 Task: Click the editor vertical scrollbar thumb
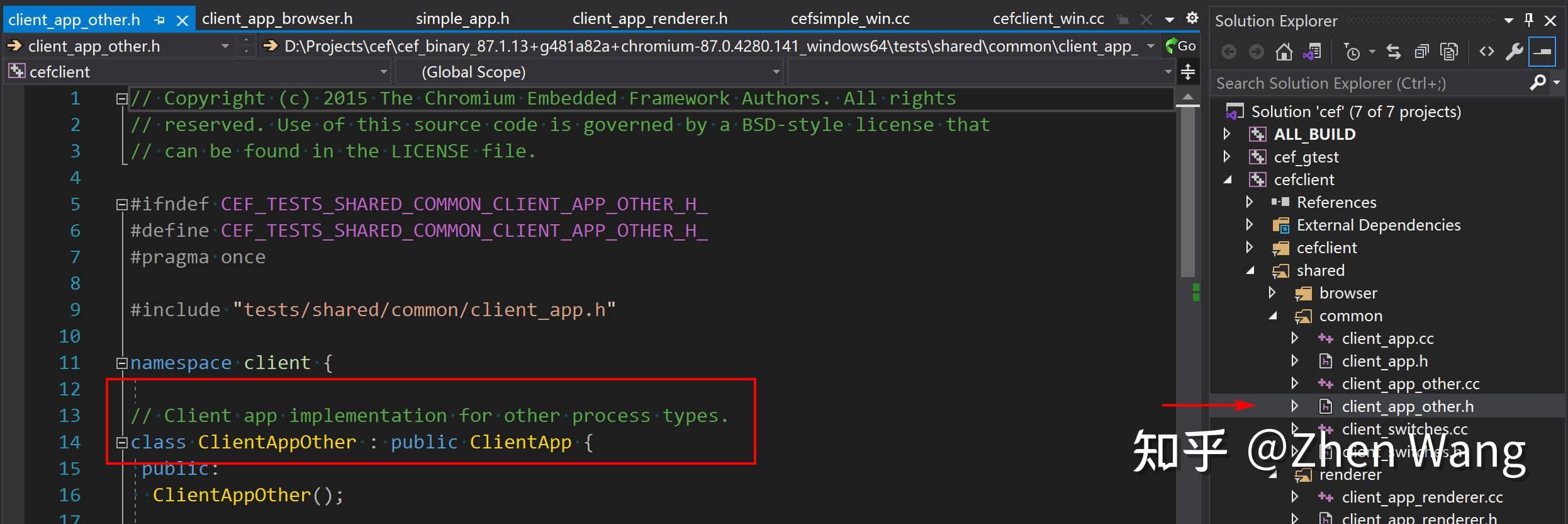tap(1187, 189)
